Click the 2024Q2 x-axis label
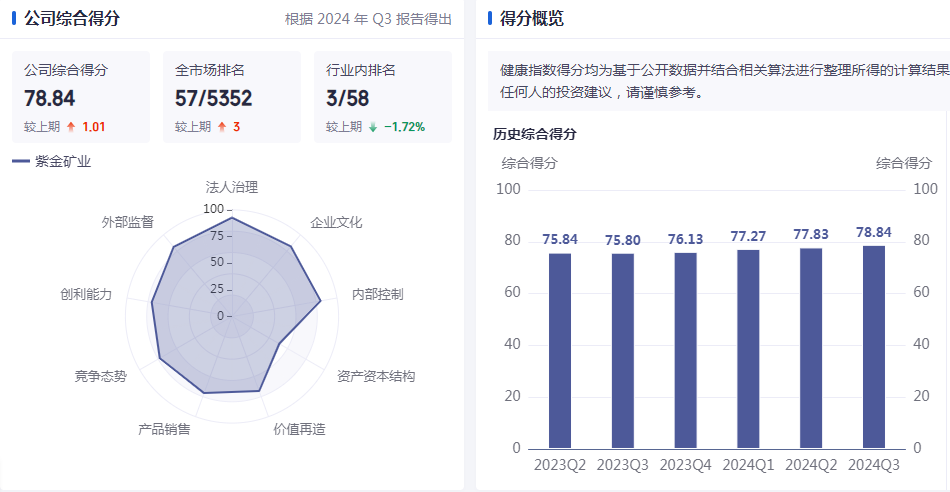 pyautogui.click(x=811, y=465)
